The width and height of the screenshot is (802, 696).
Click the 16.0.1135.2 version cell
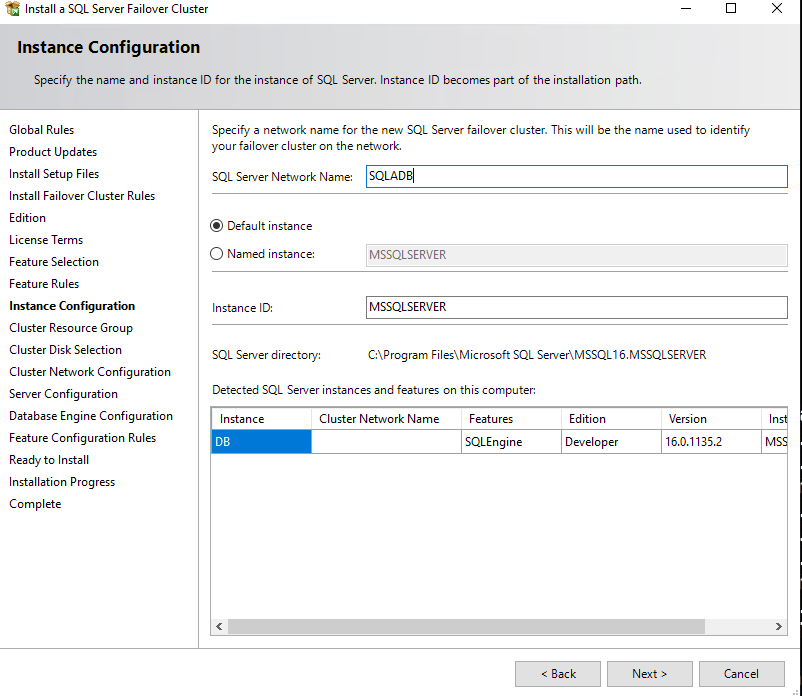[711, 442]
